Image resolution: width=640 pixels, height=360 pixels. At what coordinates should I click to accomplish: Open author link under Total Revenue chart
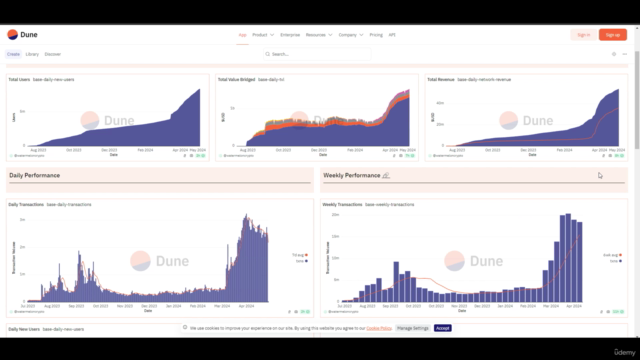coord(448,156)
